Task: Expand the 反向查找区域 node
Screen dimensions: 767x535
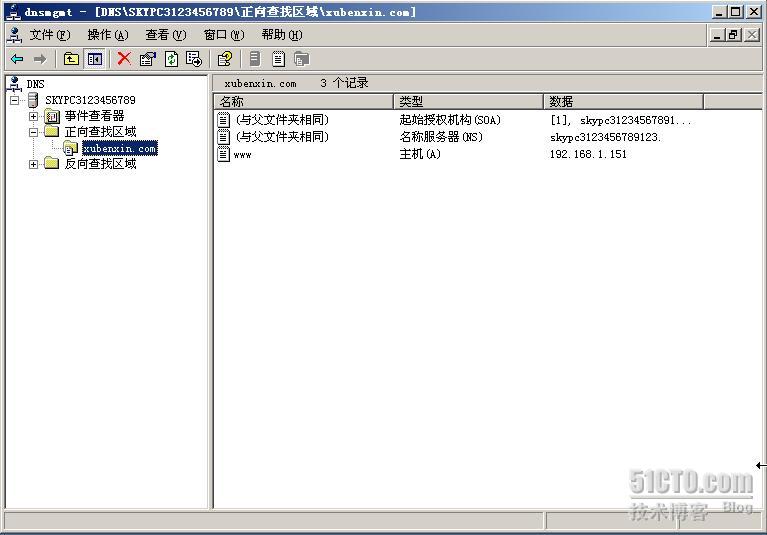Action: click(x=33, y=164)
